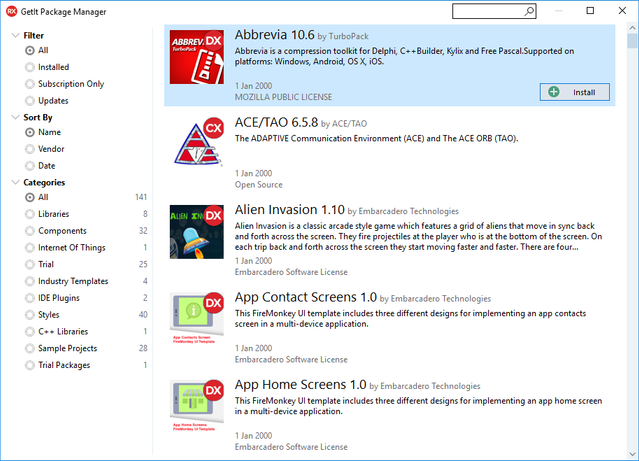The height and width of the screenshot is (461, 639).
Task: Sort packages by Vendor
Action: 30,149
